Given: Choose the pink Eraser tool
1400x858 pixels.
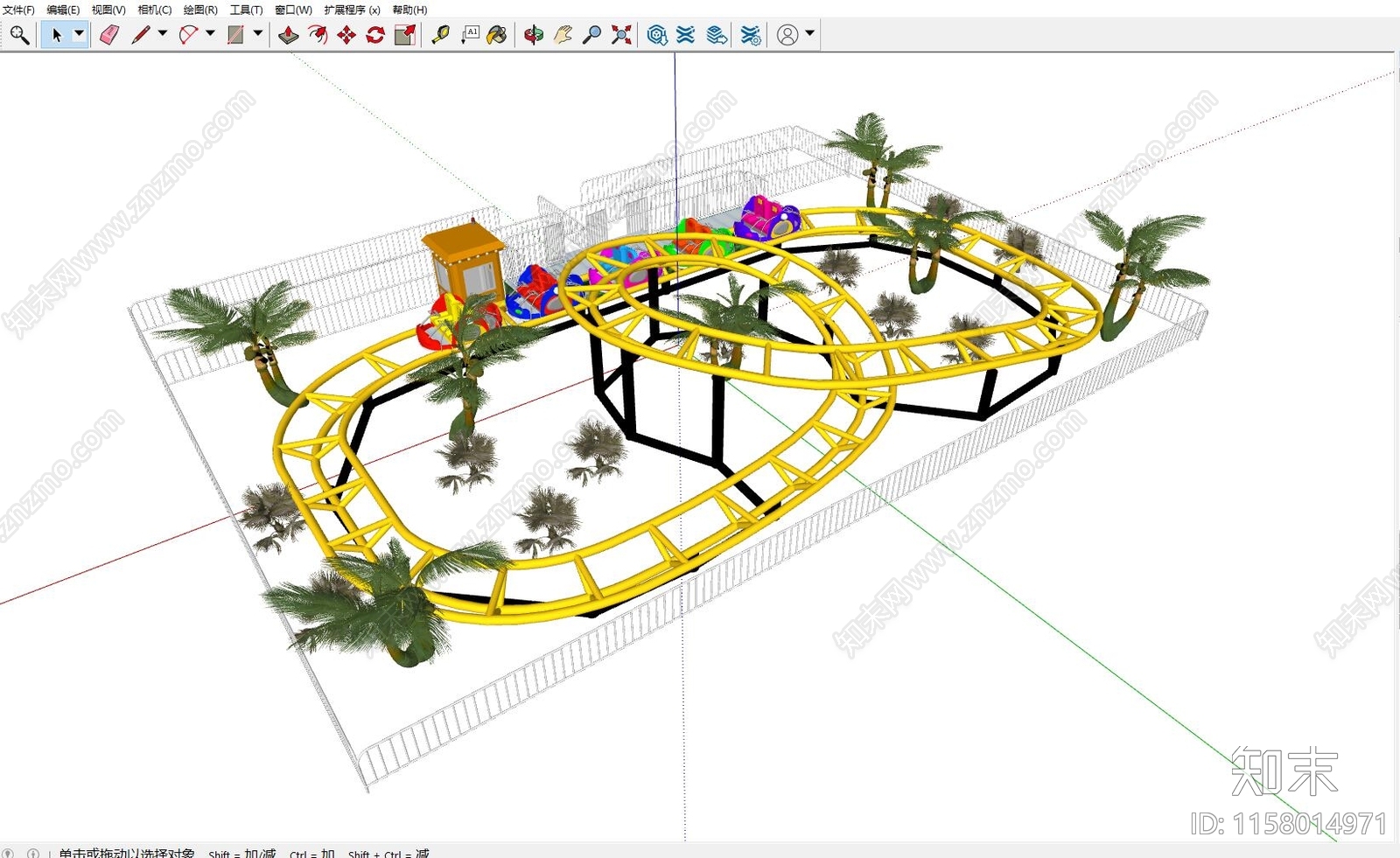Looking at the screenshot, I should (109, 35).
